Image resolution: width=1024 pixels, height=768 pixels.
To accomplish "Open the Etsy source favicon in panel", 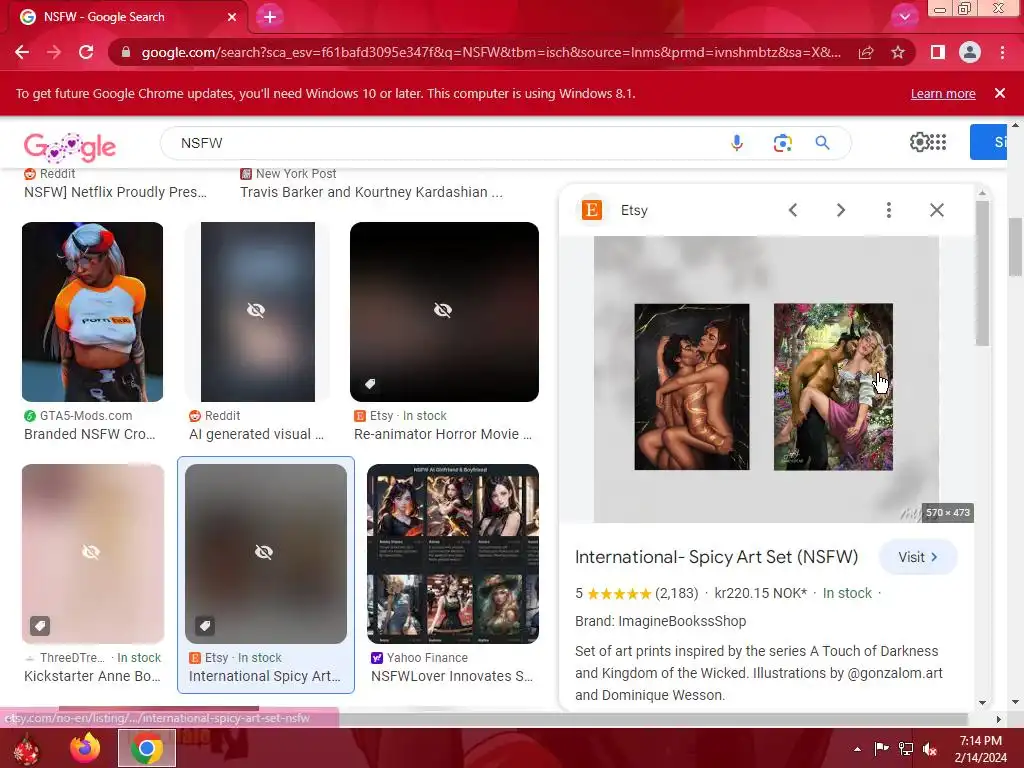I will [592, 210].
